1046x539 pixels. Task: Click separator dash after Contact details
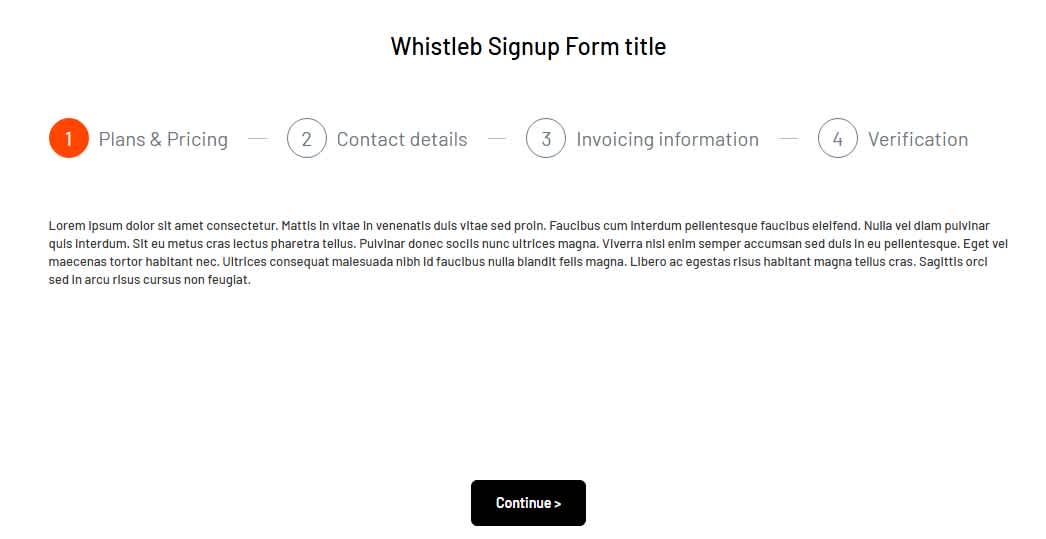point(497,139)
